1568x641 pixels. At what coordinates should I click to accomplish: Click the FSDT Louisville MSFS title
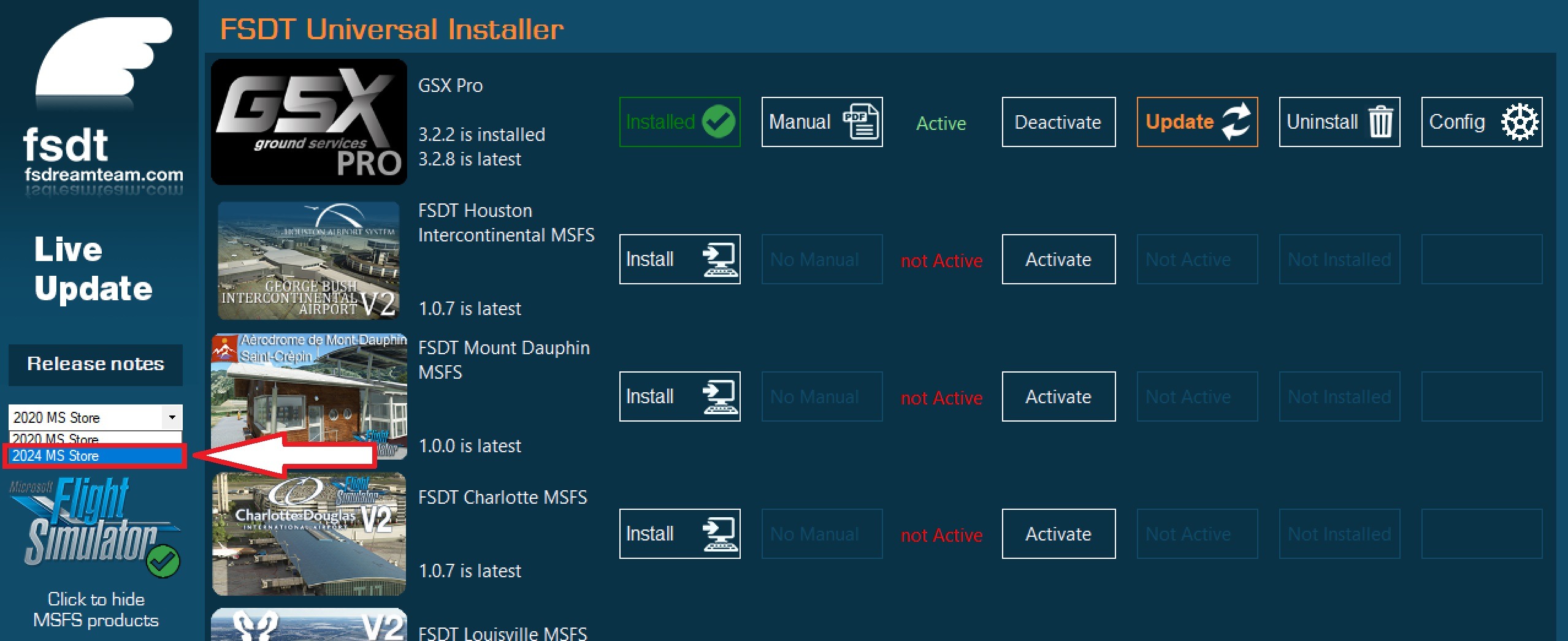point(502,632)
